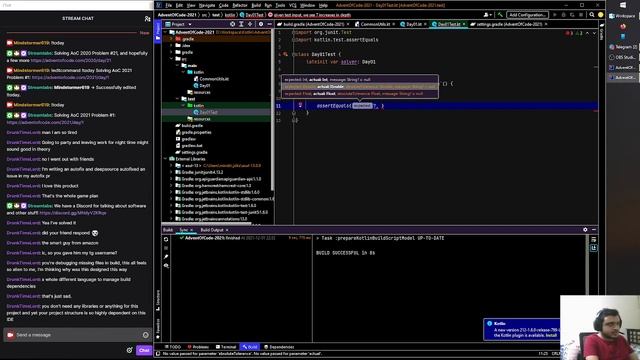The height and width of the screenshot is (360, 640).
Task: Collapse the main folder
Action: (178, 65)
